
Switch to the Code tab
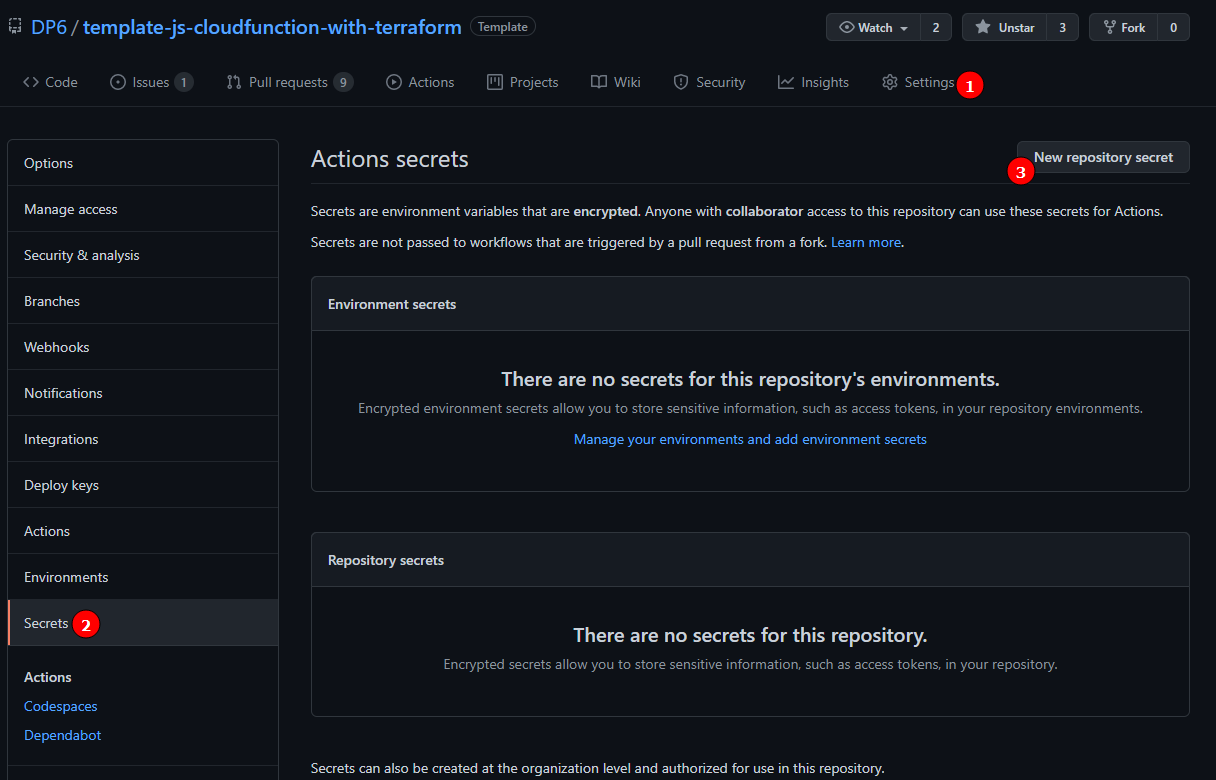(50, 82)
